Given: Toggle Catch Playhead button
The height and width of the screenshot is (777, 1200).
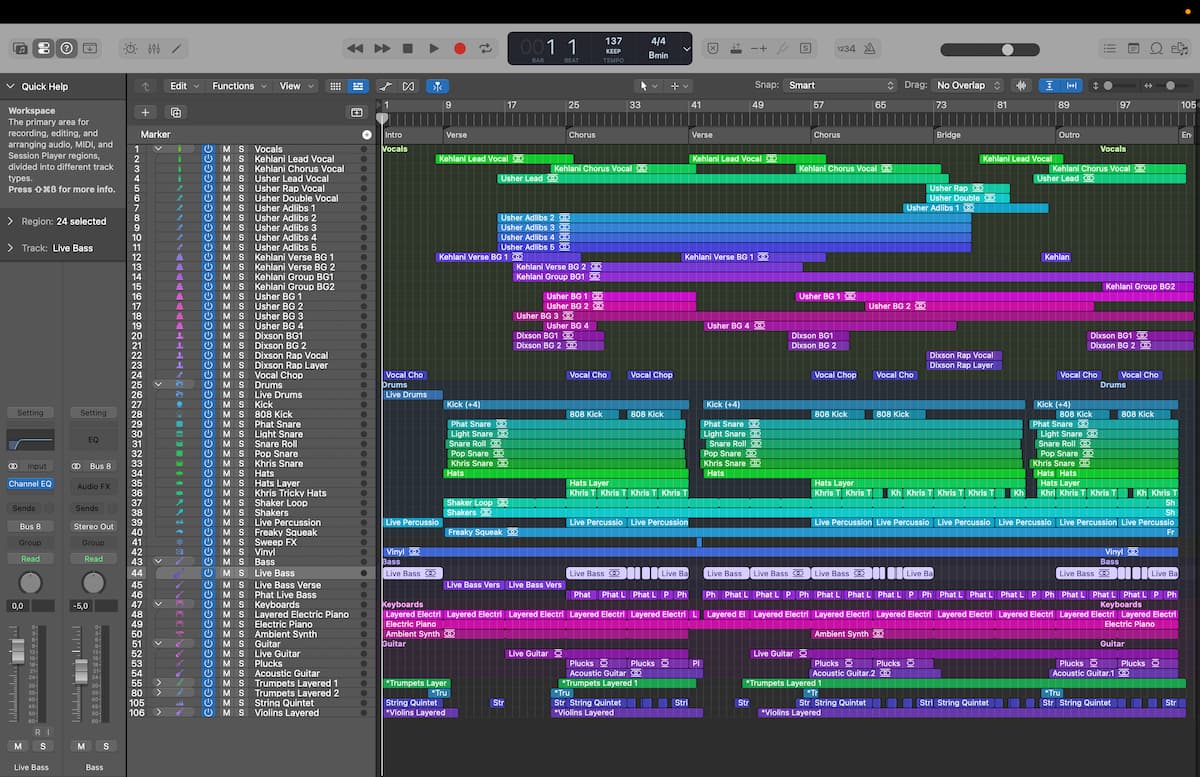Looking at the screenshot, I should click(x=437, y=86).
